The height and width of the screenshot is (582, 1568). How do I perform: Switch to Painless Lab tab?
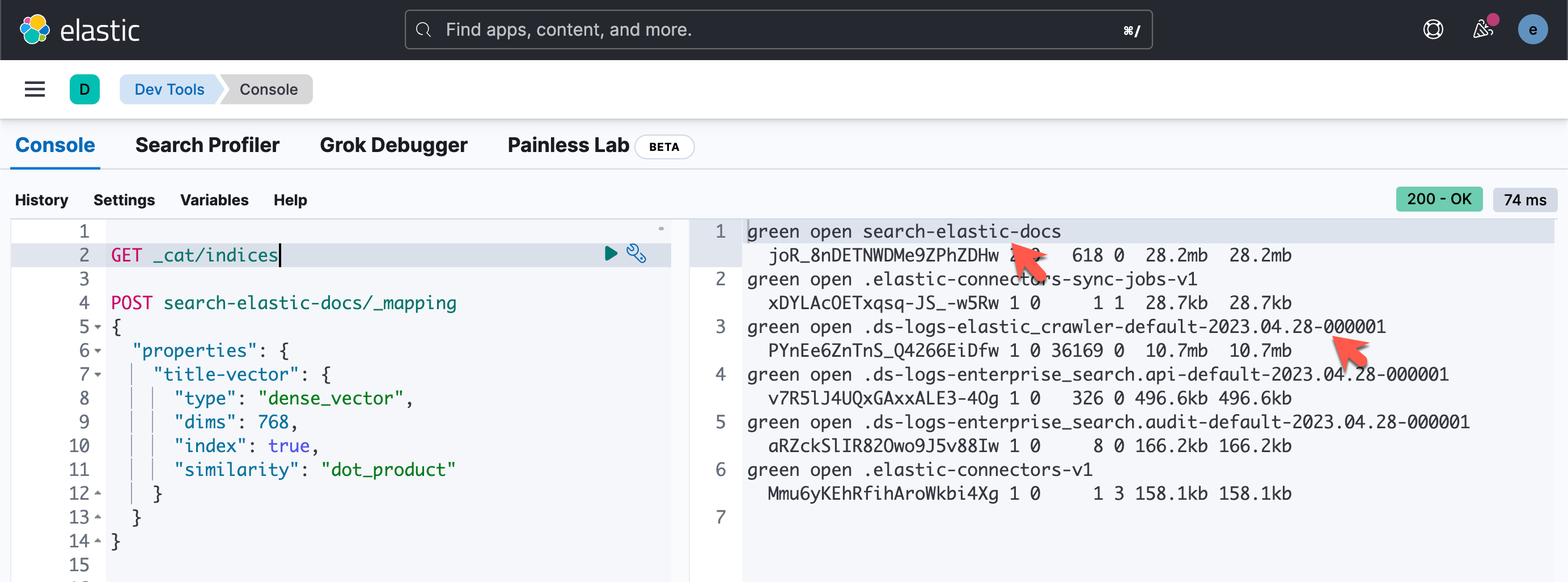coord(568,145)
